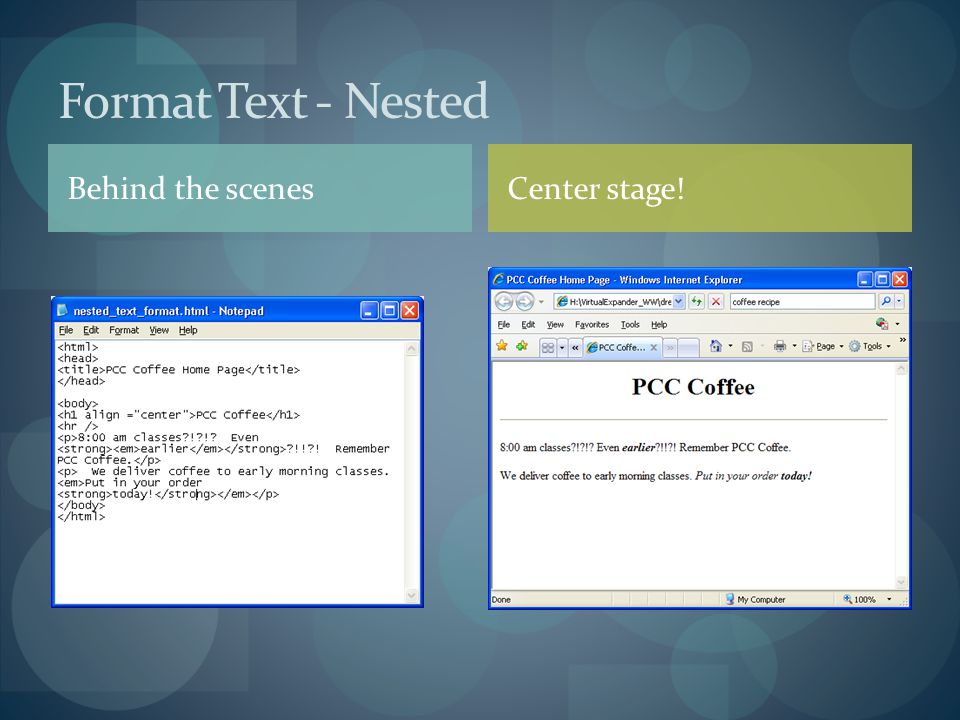The width and height of the screenshot is (960, 720).
Task: Minimize the Notepad window
Action: pos(369,311)
